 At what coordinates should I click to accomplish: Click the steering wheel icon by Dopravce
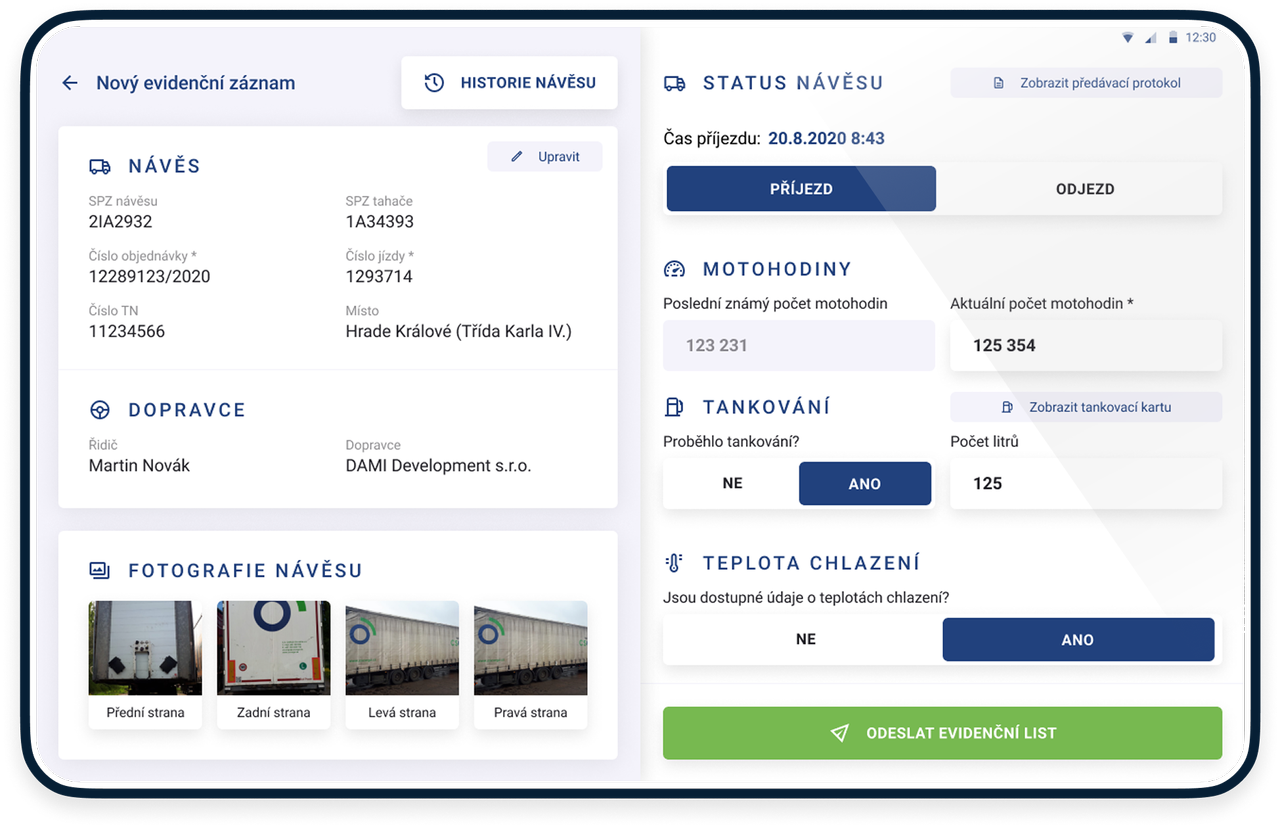(100, 410)
